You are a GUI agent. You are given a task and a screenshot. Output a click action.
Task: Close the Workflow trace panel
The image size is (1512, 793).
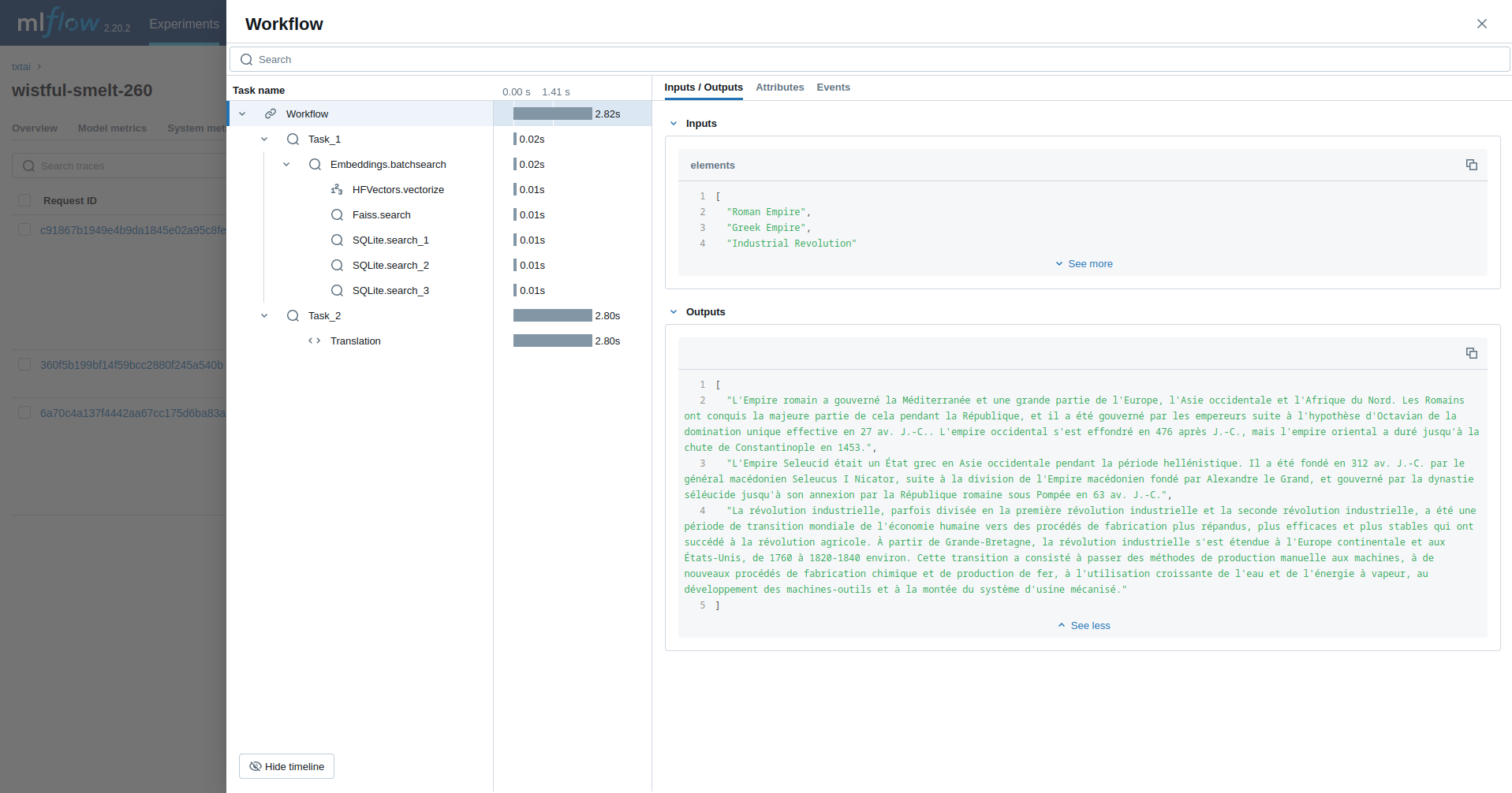(x=1481, y=24)
